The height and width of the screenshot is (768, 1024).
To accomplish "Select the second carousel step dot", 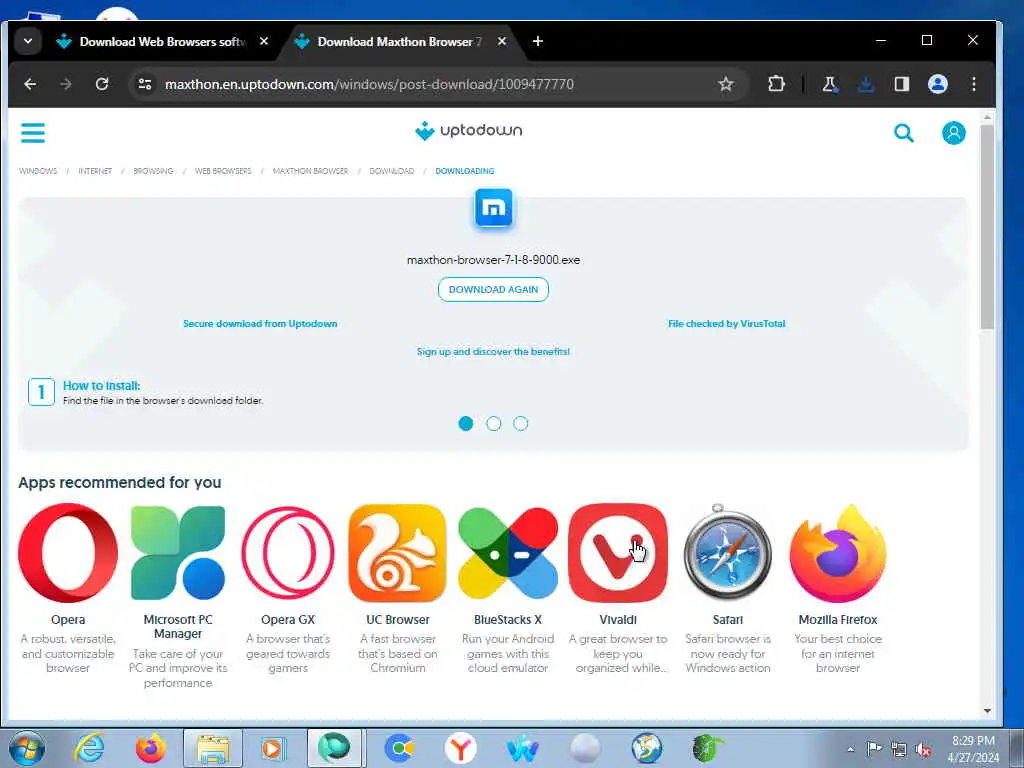I will [x=494, y=424].
